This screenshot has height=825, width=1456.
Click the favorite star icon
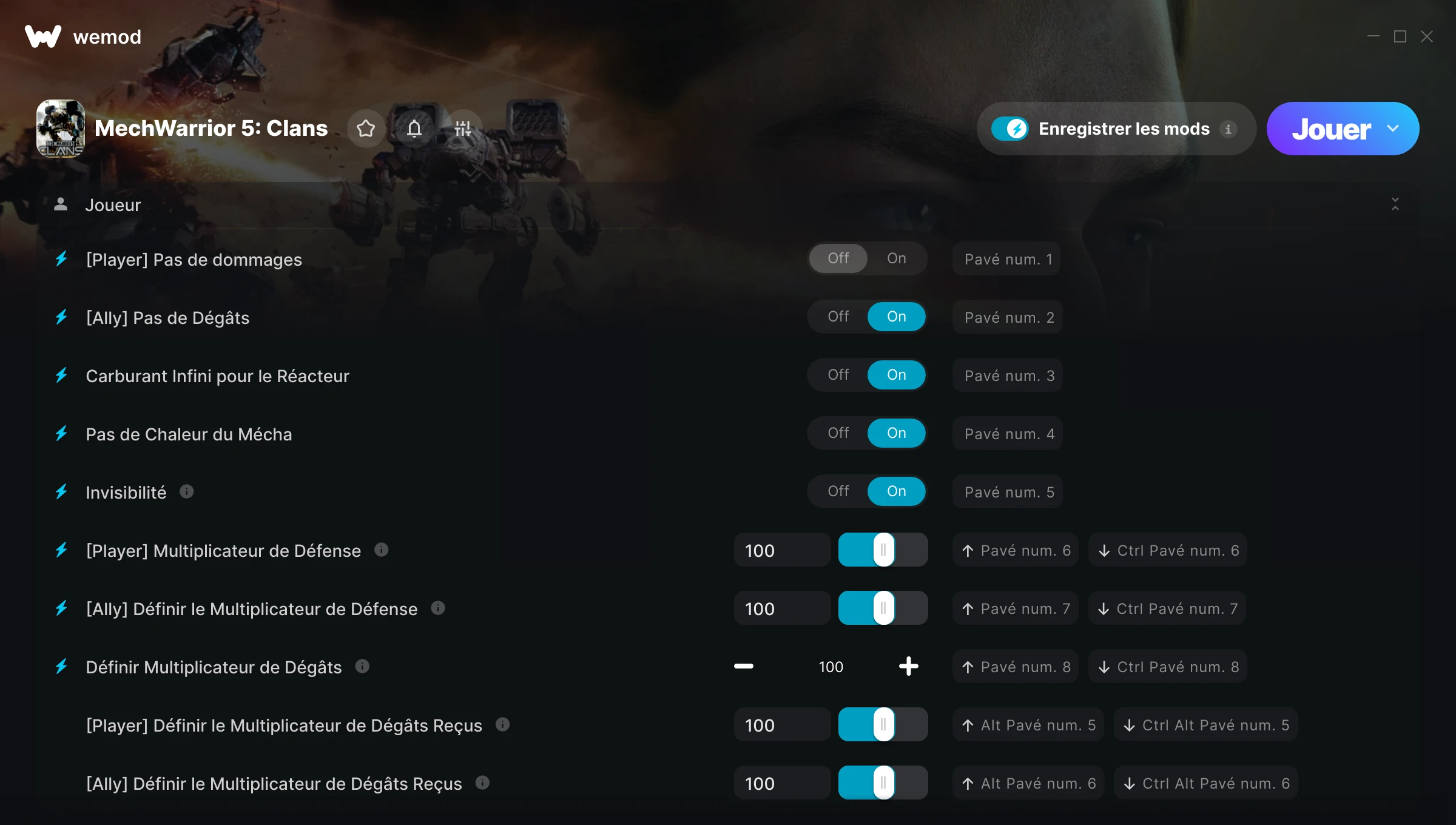pos(366,129)
